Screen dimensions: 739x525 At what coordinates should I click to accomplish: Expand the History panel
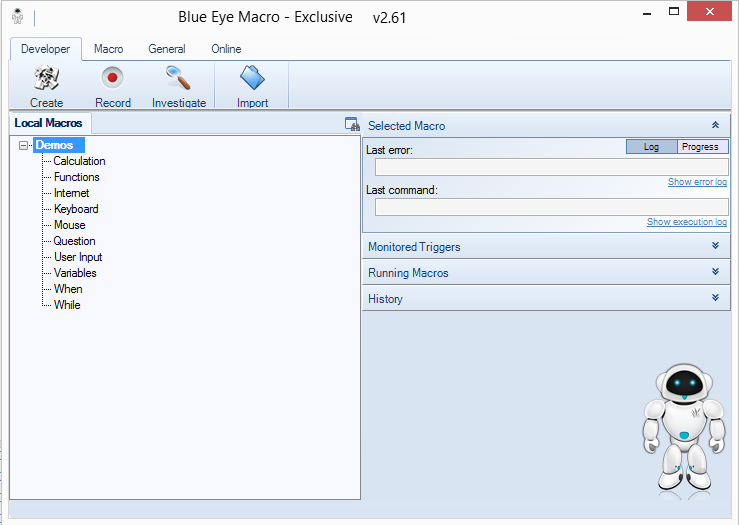click(x=715, y=297)
